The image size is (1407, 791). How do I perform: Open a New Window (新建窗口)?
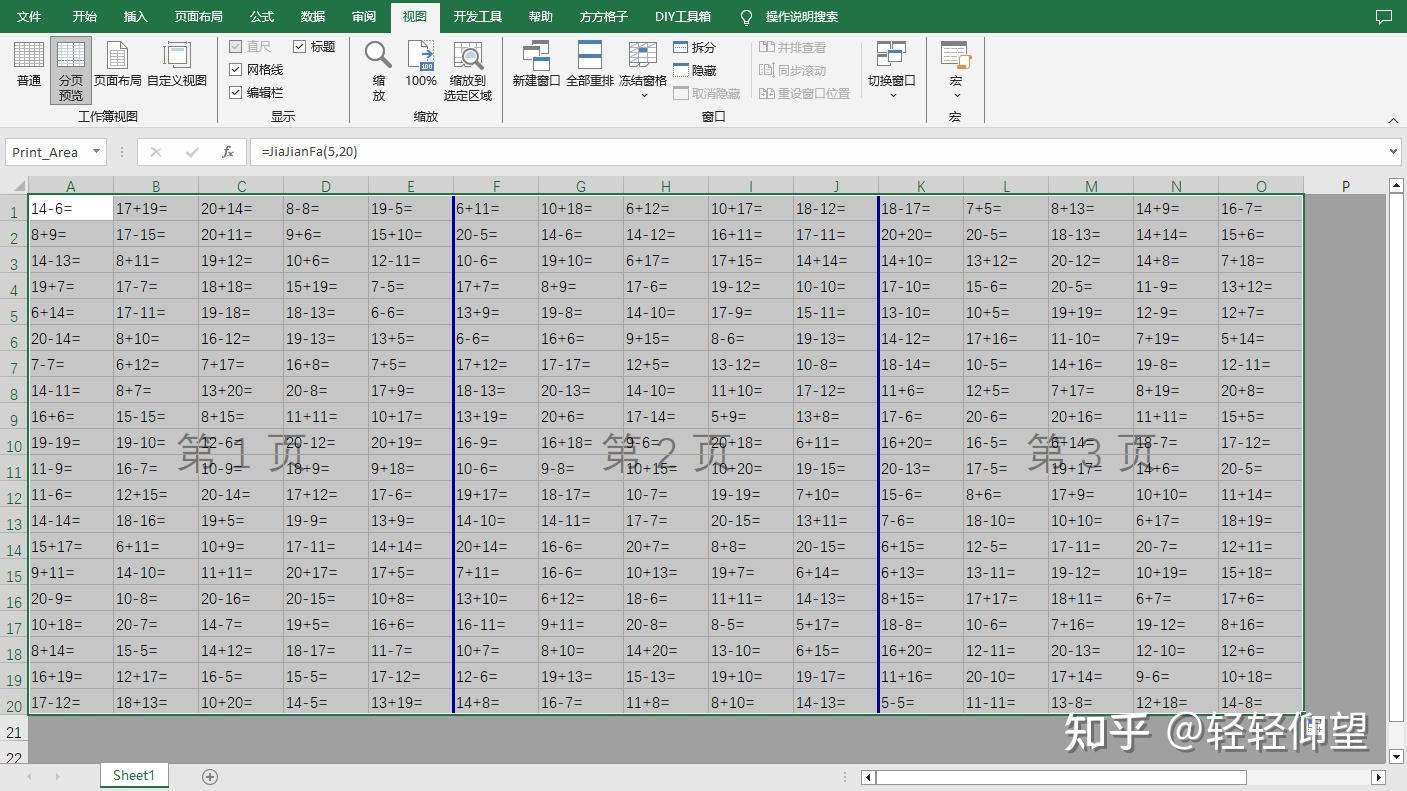(536, 65)
